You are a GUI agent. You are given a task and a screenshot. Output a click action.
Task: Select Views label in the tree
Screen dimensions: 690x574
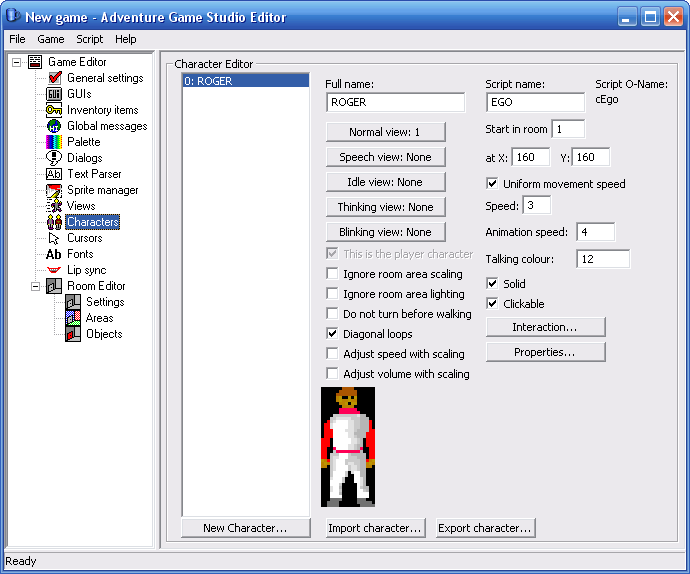81,206
